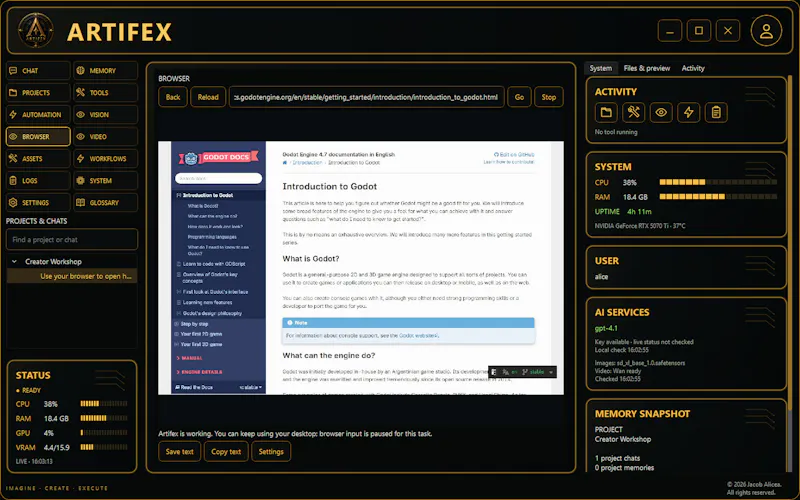Collapse the Creator Workshop project
The image size is (800, 500).
click(14, 262)
